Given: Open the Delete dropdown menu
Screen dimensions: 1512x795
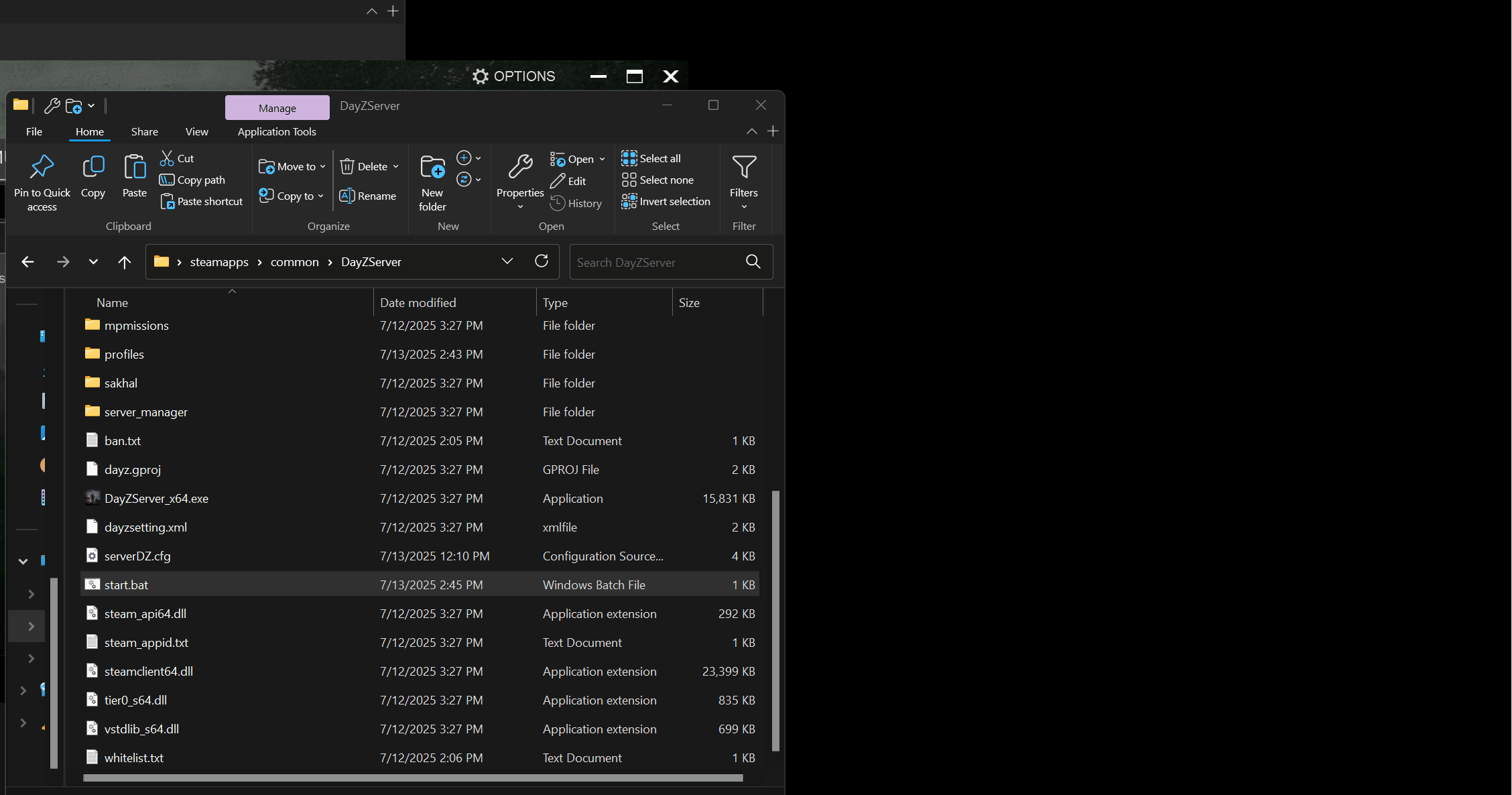Looking at the screenshot, I should point(396,166).
